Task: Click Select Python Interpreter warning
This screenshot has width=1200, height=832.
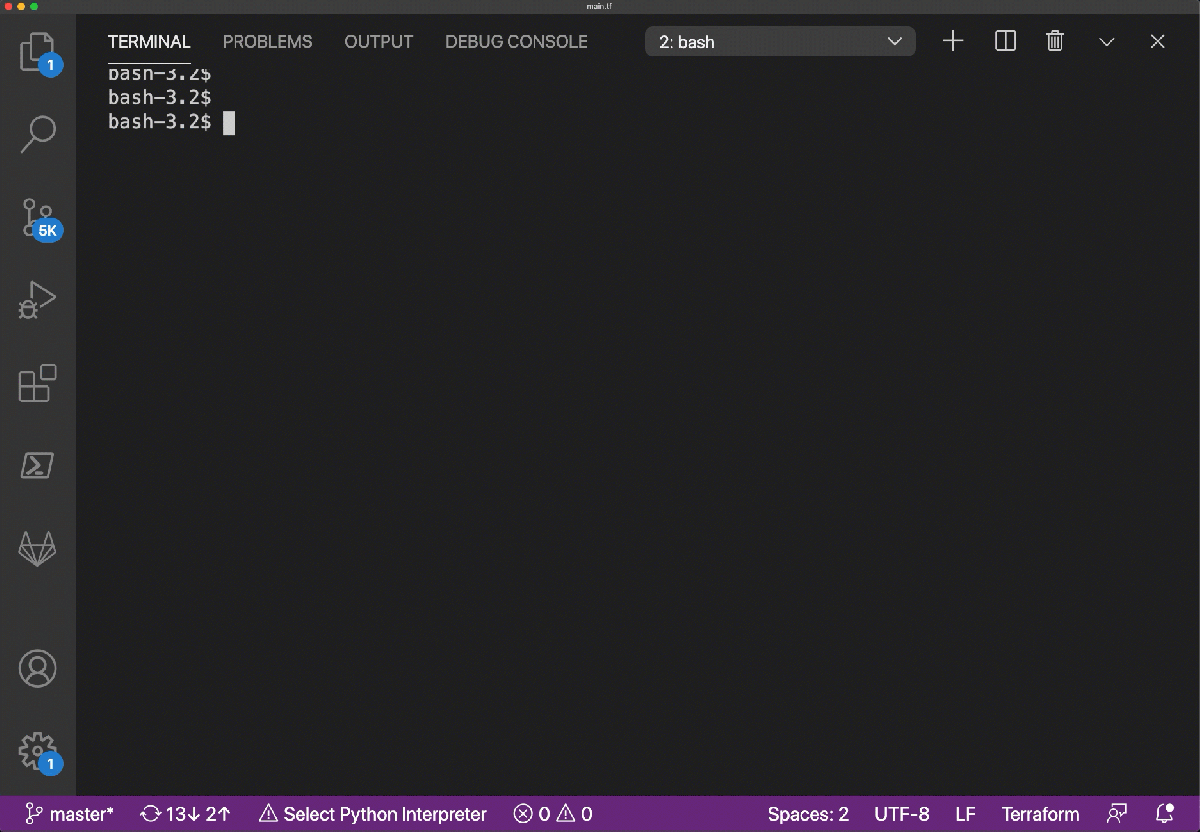Action: 373,814
